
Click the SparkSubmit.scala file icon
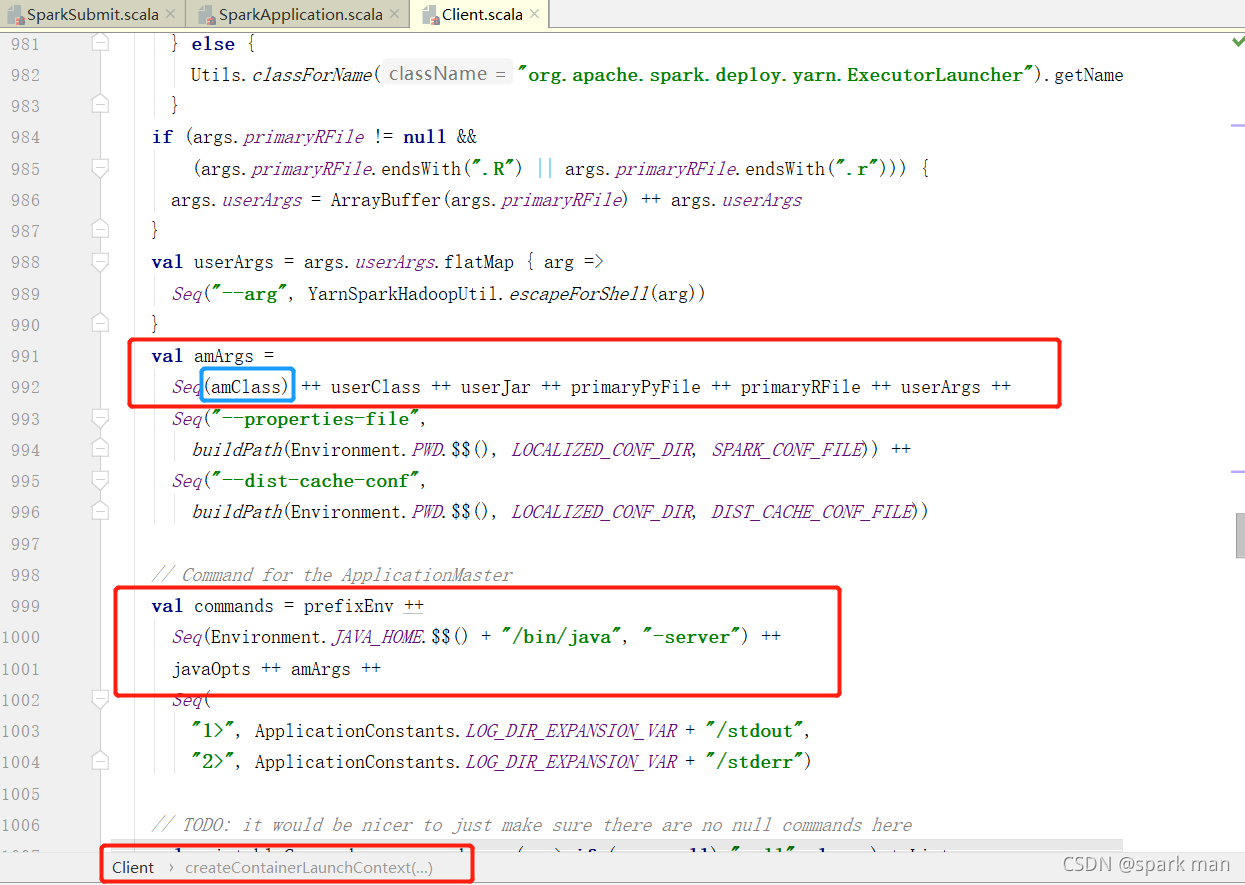pyautogui.click(x=14, y=15)
